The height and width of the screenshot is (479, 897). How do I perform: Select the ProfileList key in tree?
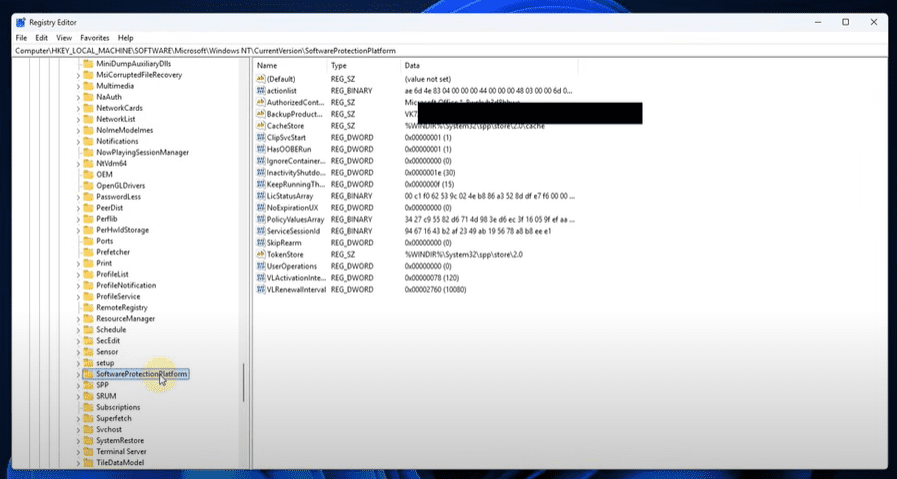coord(112,274)
